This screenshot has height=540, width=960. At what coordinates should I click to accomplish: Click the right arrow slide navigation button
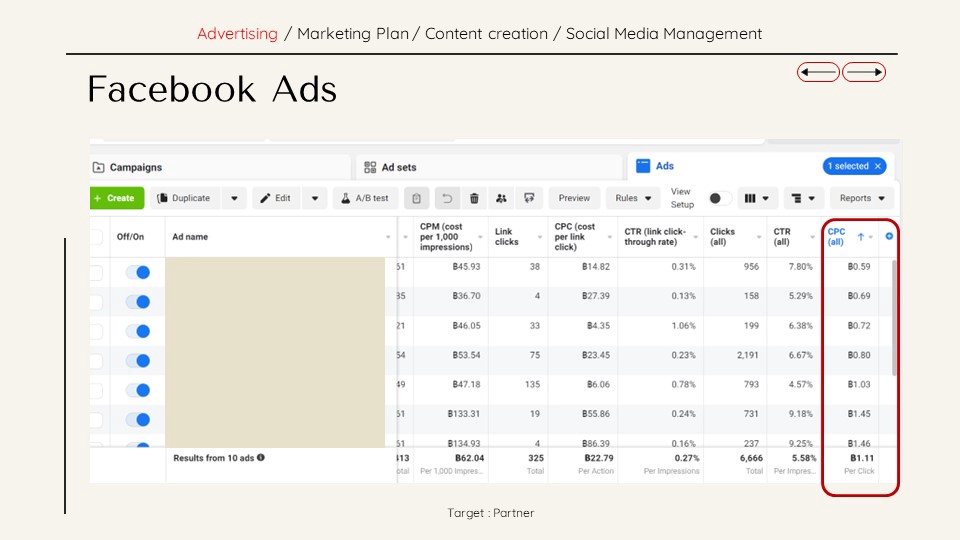click(x=864, y=72)
